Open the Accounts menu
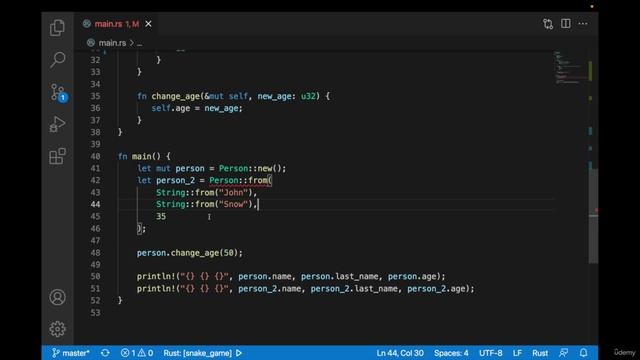The height and width of the screenshot is (360, 640). 57,297
